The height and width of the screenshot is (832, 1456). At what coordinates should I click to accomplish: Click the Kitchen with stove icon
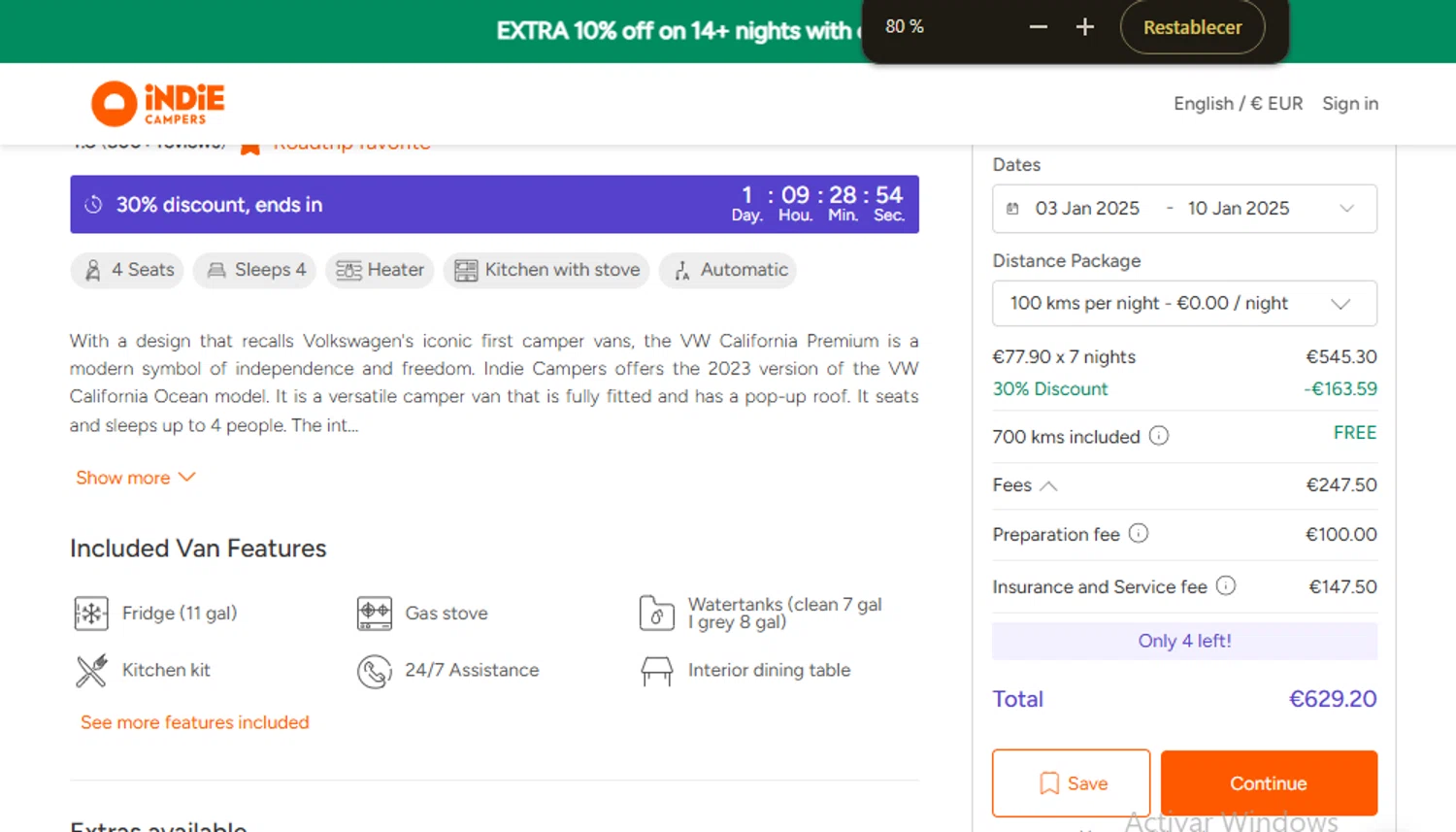pos(466,270)
